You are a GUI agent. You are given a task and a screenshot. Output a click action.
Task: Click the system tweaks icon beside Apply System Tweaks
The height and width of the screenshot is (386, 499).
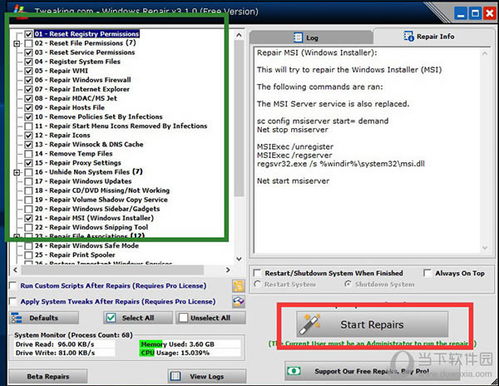pyautogui.click(x=238, y=301)
